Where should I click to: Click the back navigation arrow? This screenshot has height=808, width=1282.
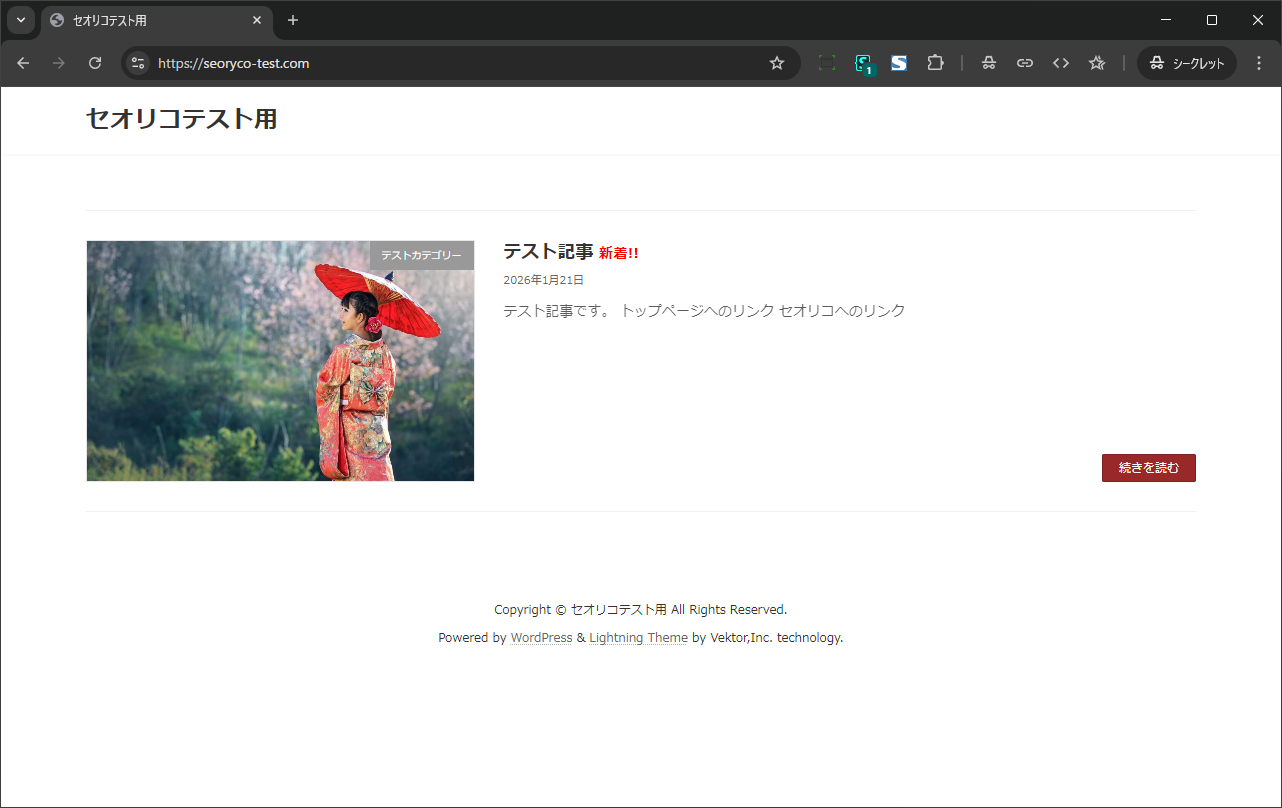(22, 62)
